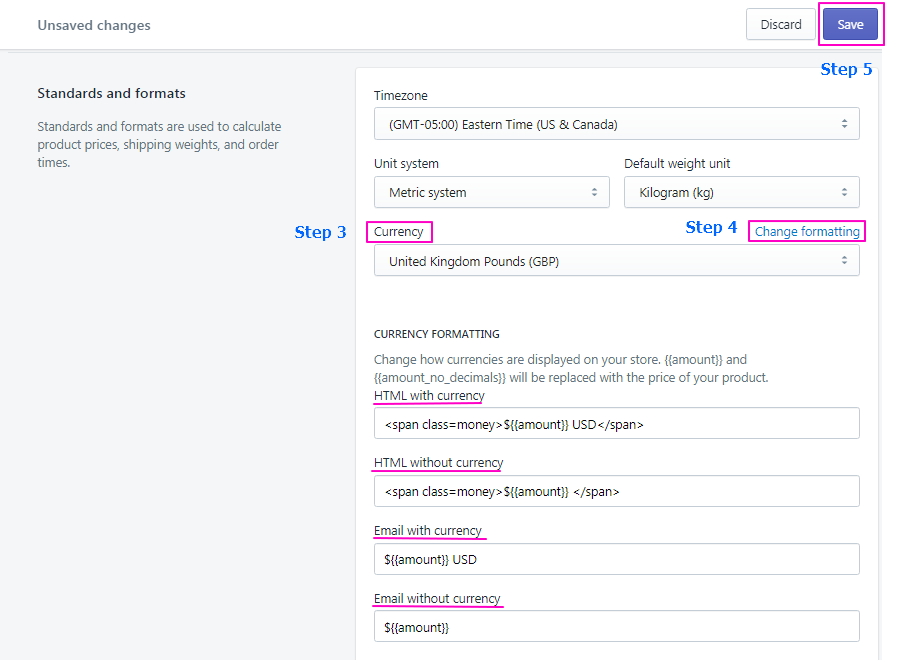Click the CURRENCY FORMATTING section heading

[x=436, y=334]
